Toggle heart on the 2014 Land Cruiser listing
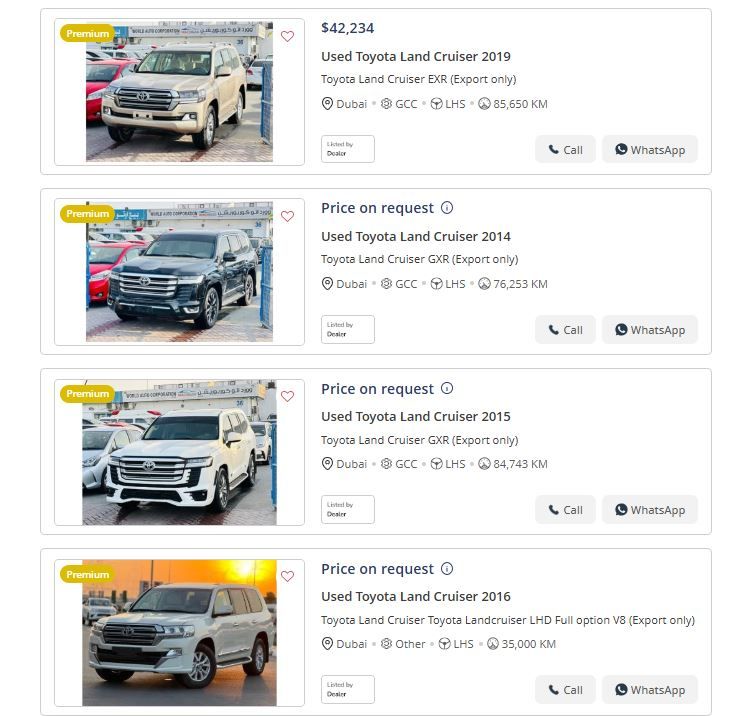The image size is (756, 716). (x=287, y=216)
